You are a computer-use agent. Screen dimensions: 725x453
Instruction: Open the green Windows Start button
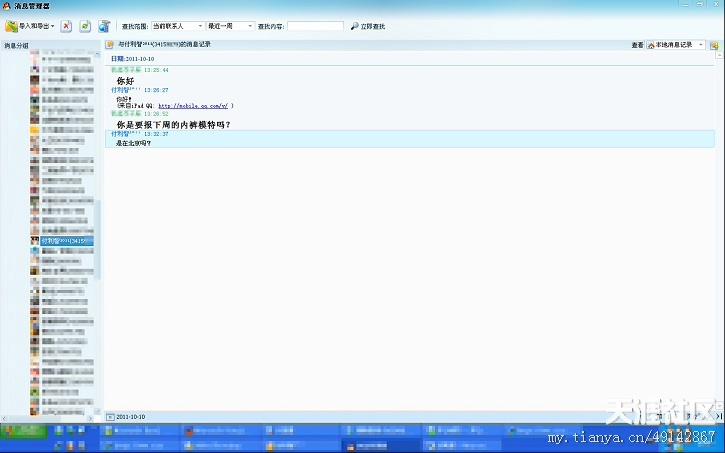tap(25, 431)
